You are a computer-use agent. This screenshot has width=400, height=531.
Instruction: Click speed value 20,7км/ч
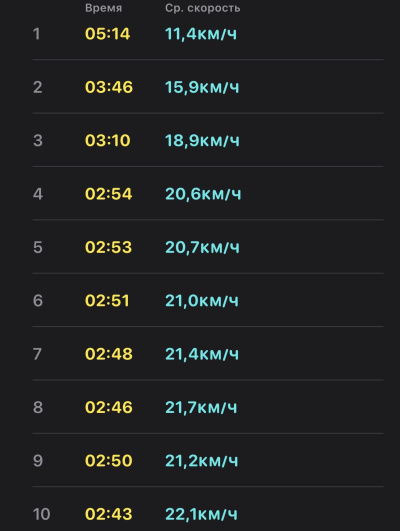(202, 248)
